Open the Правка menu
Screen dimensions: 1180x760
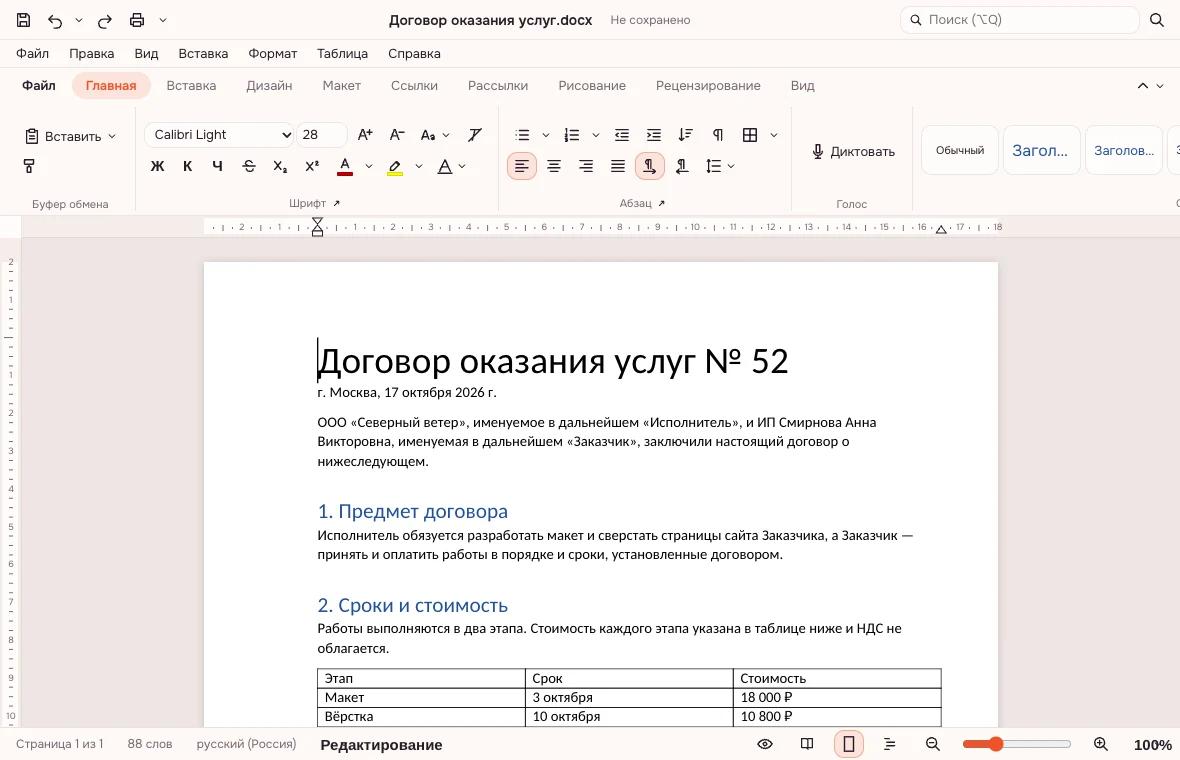click(x=92, y=53)
